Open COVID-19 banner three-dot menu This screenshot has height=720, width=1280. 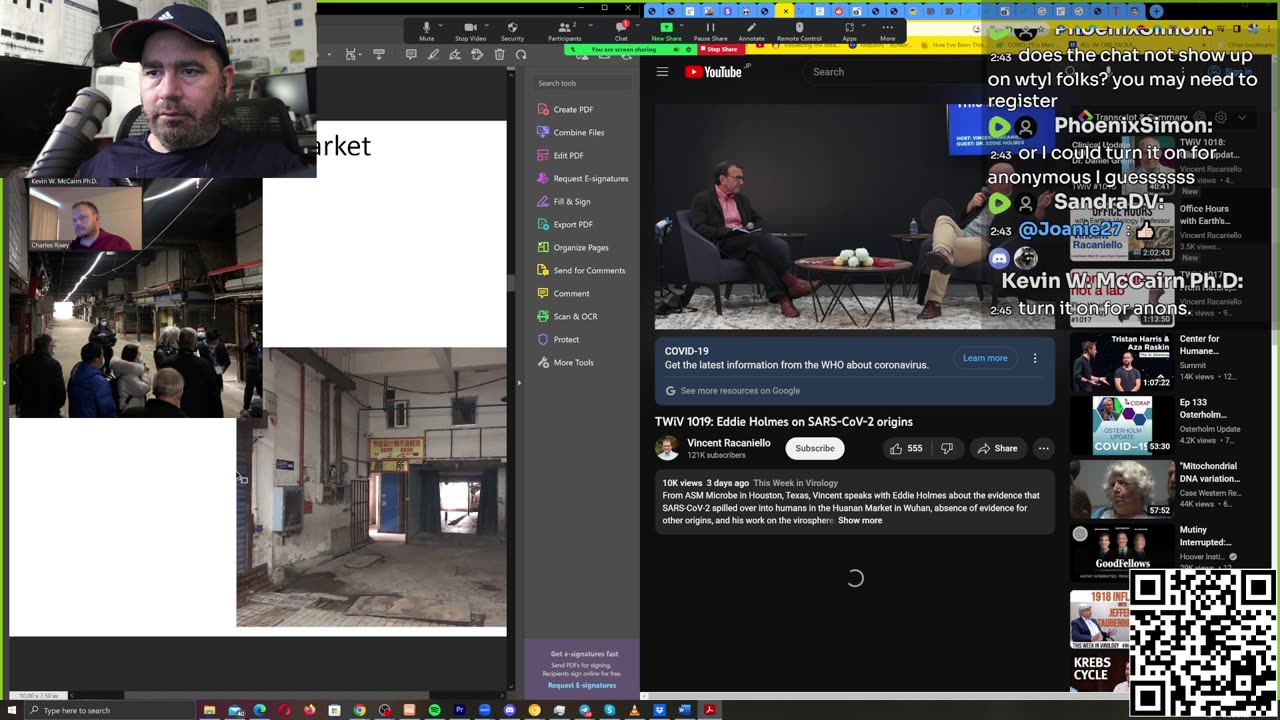point(1035,358)
